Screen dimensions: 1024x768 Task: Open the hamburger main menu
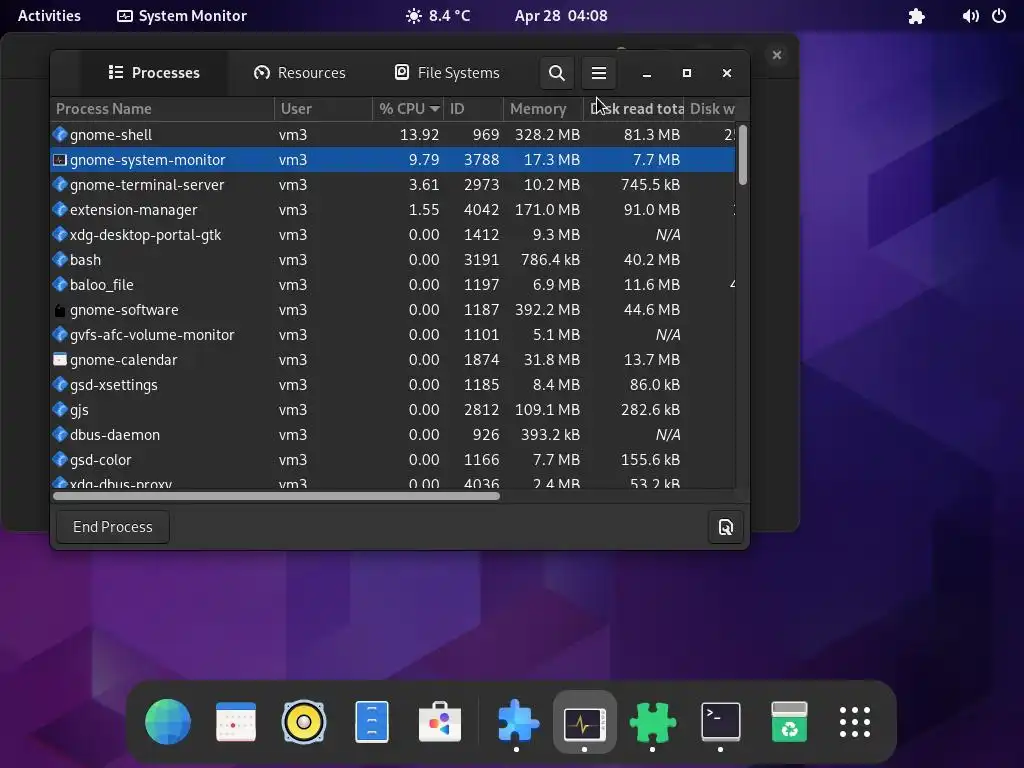(x=599, y=72)
